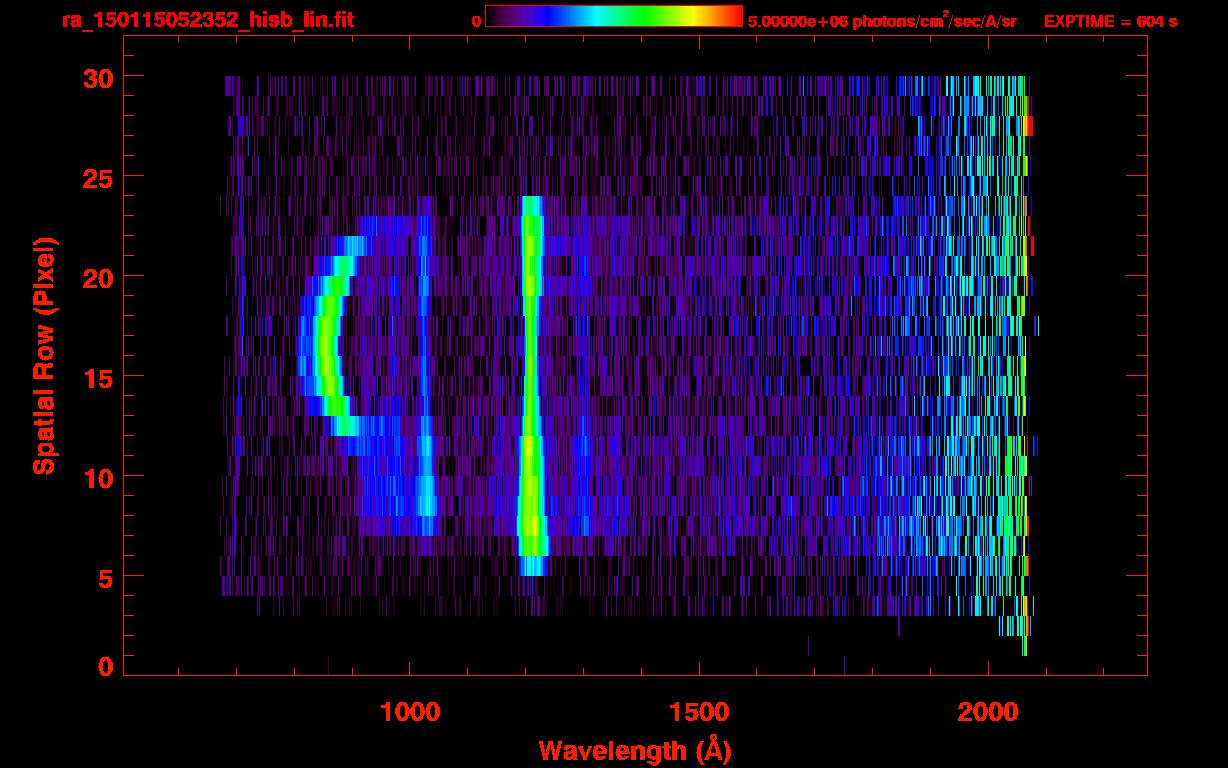Click the x-axis tick label 1500
The width and height of the screenshot is (1228, 768).
tap(699, 712)
